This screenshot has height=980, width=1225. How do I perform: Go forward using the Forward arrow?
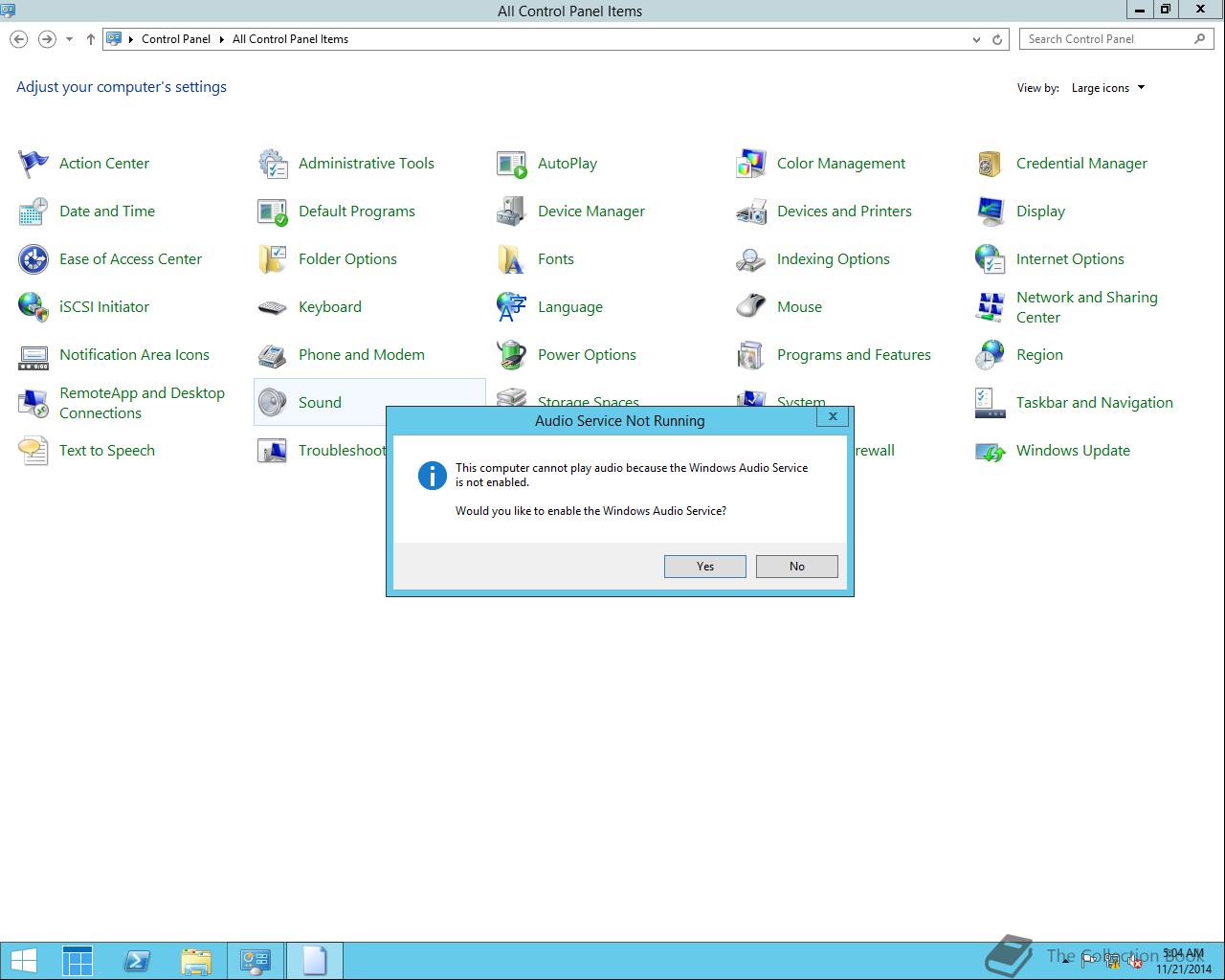tap(47, 39)
